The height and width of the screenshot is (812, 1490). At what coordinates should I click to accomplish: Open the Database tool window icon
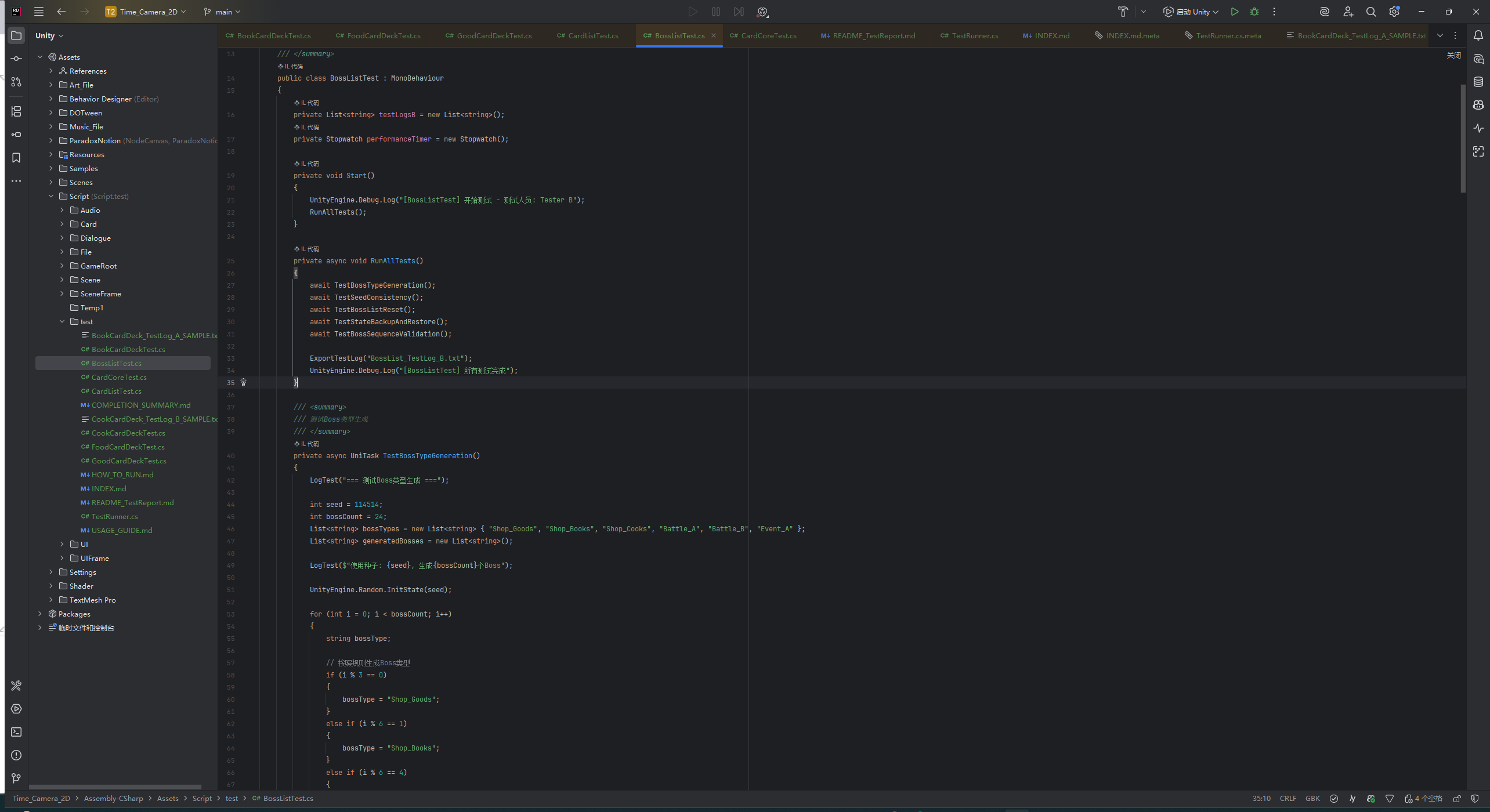pos(1478,82)
